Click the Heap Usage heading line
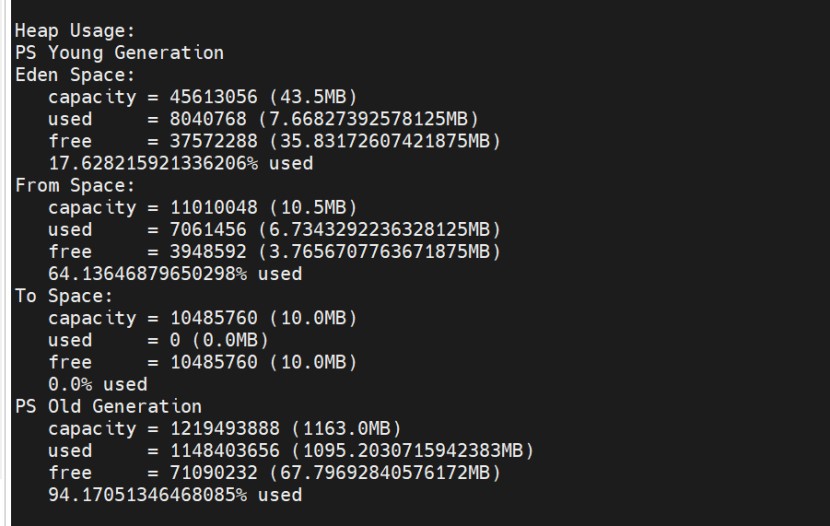The image size is (830, 526). pos(75,31)
